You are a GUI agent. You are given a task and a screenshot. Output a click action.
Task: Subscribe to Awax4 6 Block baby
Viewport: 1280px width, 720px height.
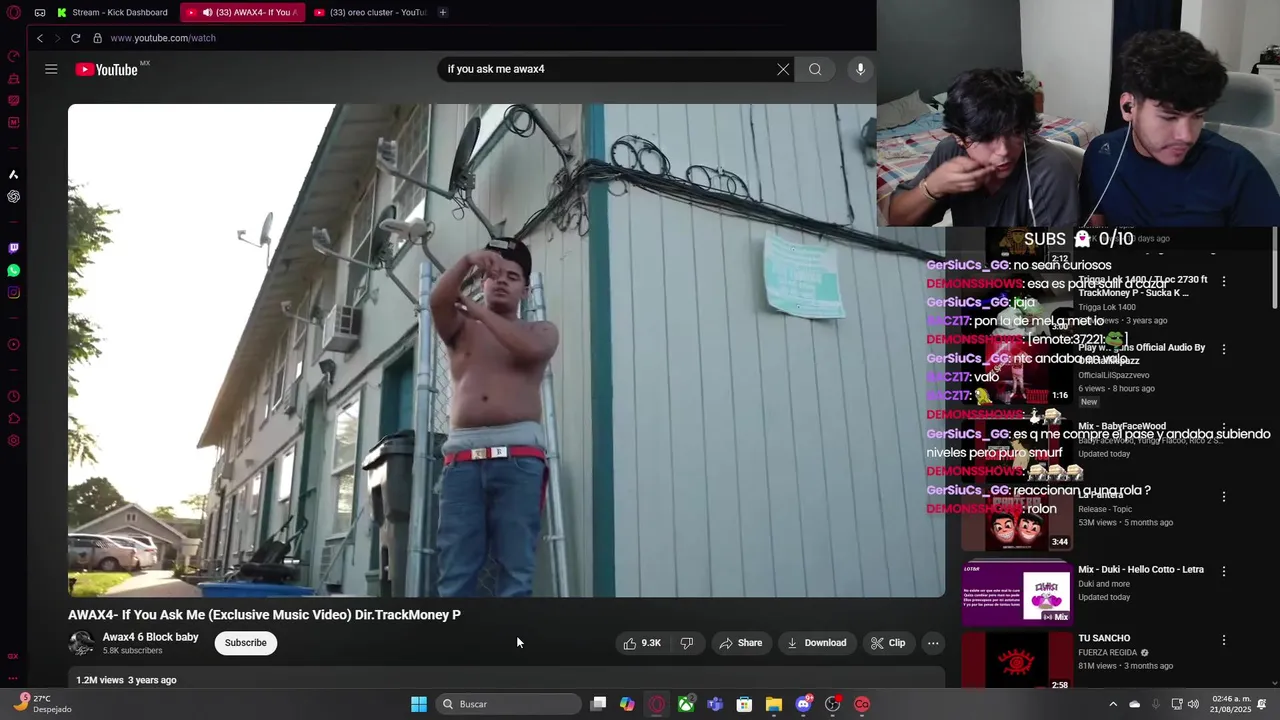coord(245,643)
